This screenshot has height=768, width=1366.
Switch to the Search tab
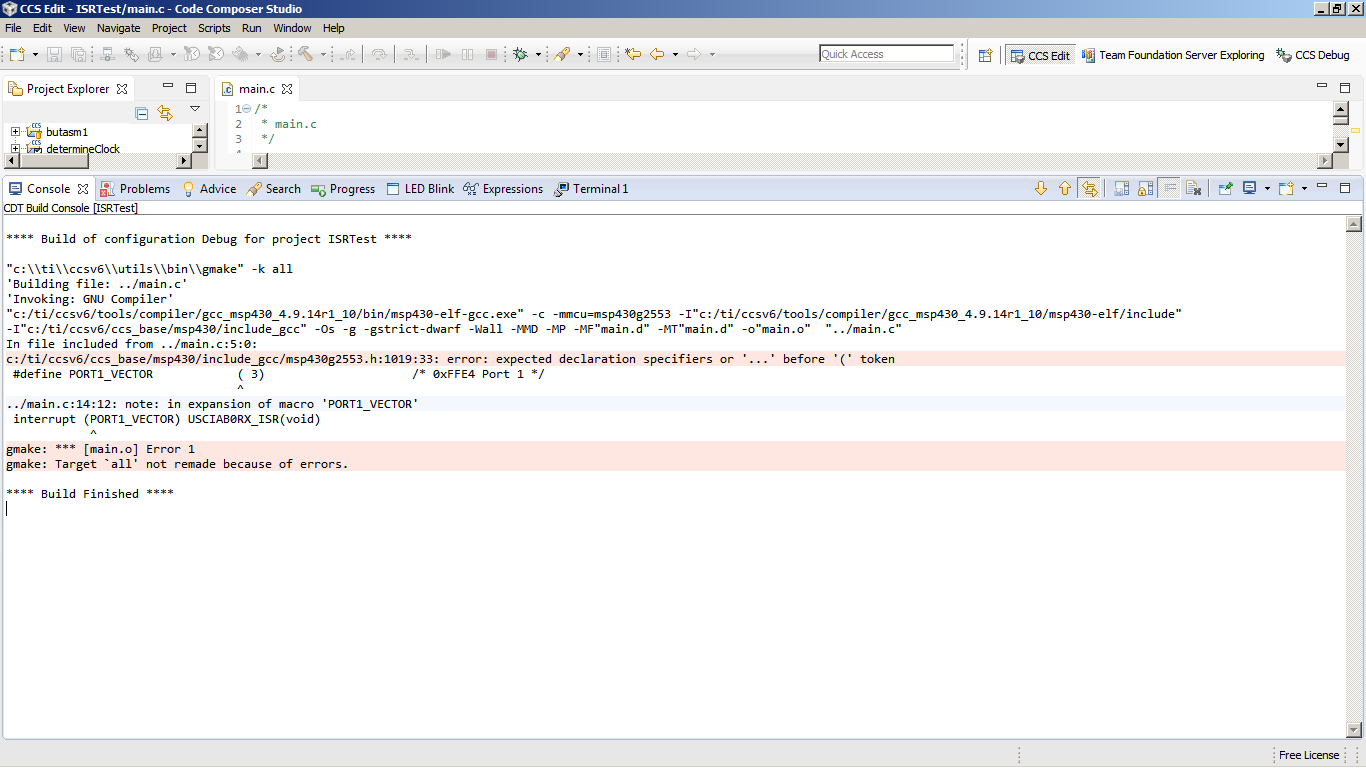click(x=274, y=188)
